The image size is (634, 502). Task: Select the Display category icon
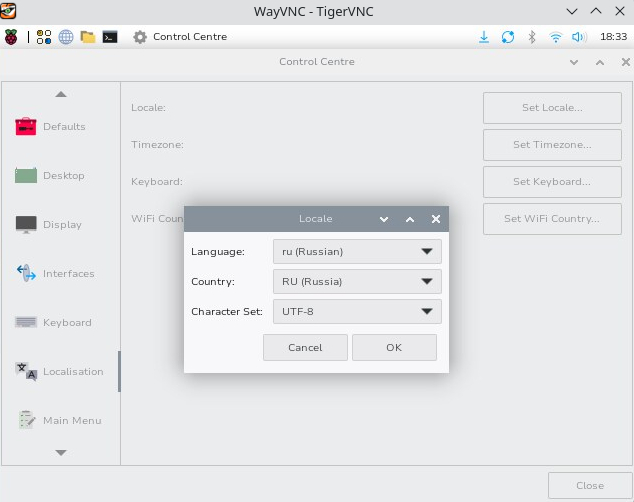(26, 224)
